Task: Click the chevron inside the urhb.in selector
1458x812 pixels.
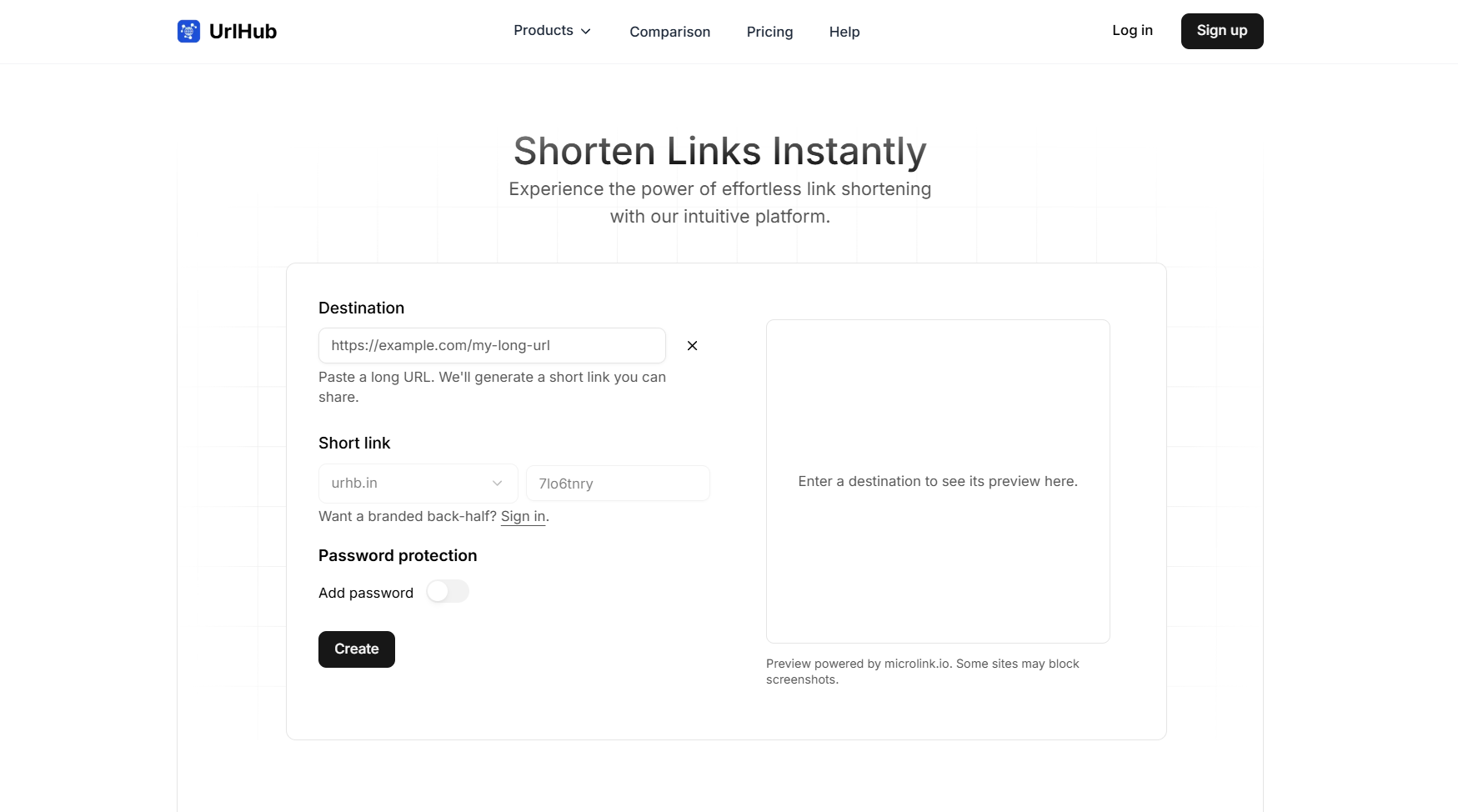Action: 497,484
